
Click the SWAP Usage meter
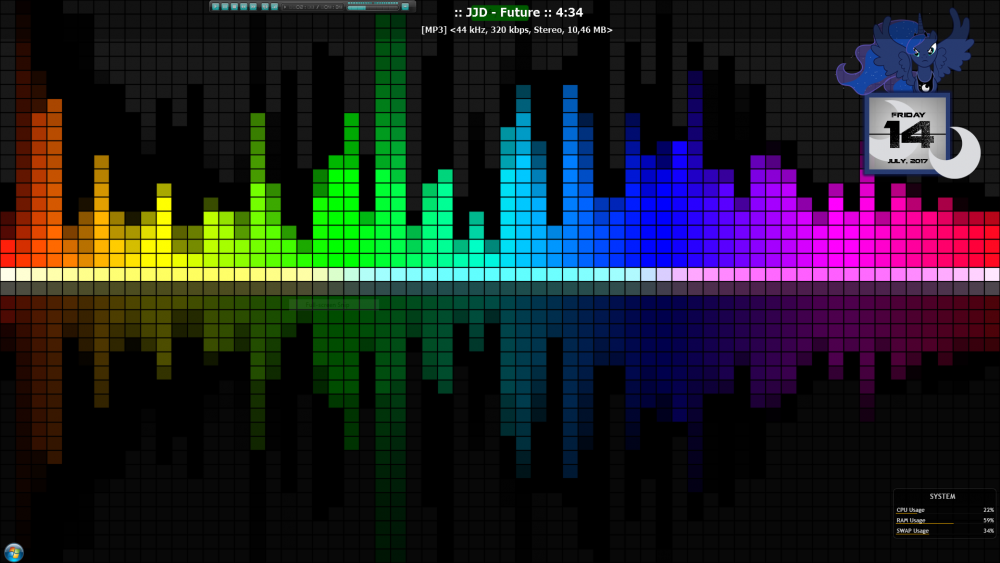coord(945,531)
